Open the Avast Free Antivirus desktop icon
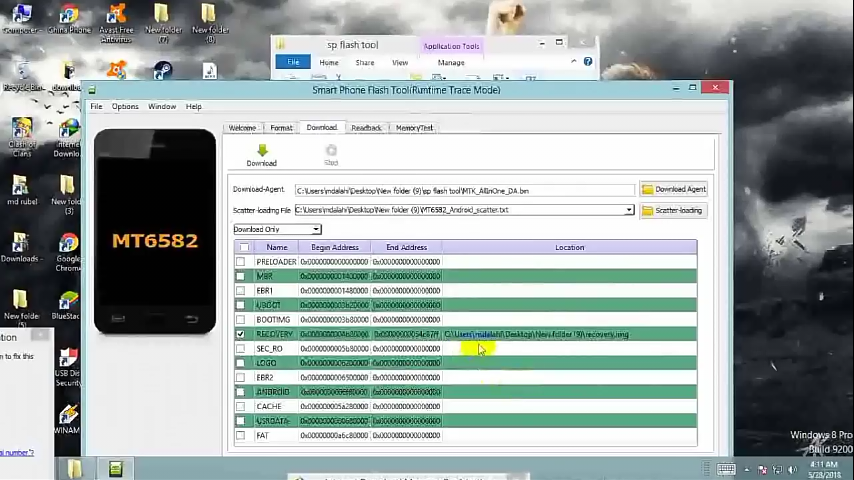This screenshot has height=480, width=854. pyautogui.click(x=116, y=20)
